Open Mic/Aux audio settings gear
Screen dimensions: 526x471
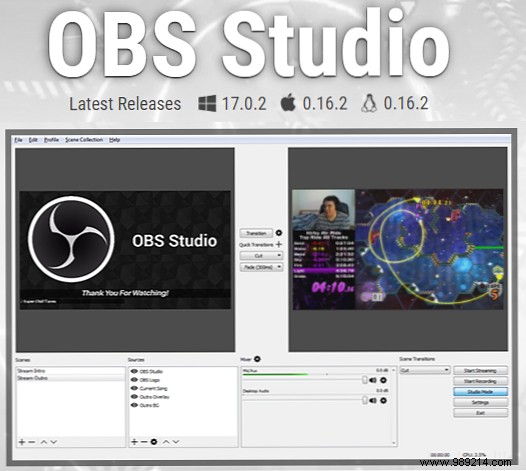tap(383, 380)
